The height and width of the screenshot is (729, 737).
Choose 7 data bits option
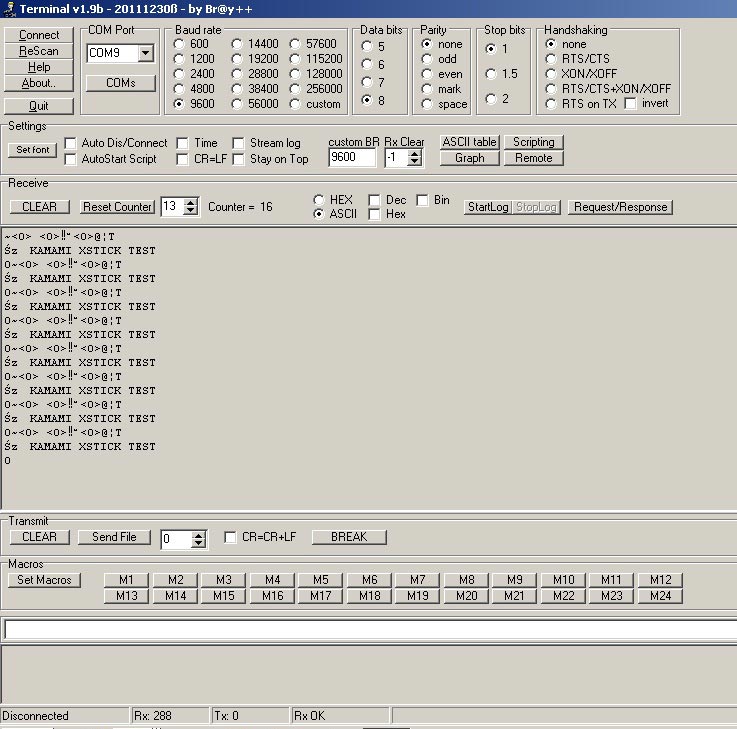point(368,83)
